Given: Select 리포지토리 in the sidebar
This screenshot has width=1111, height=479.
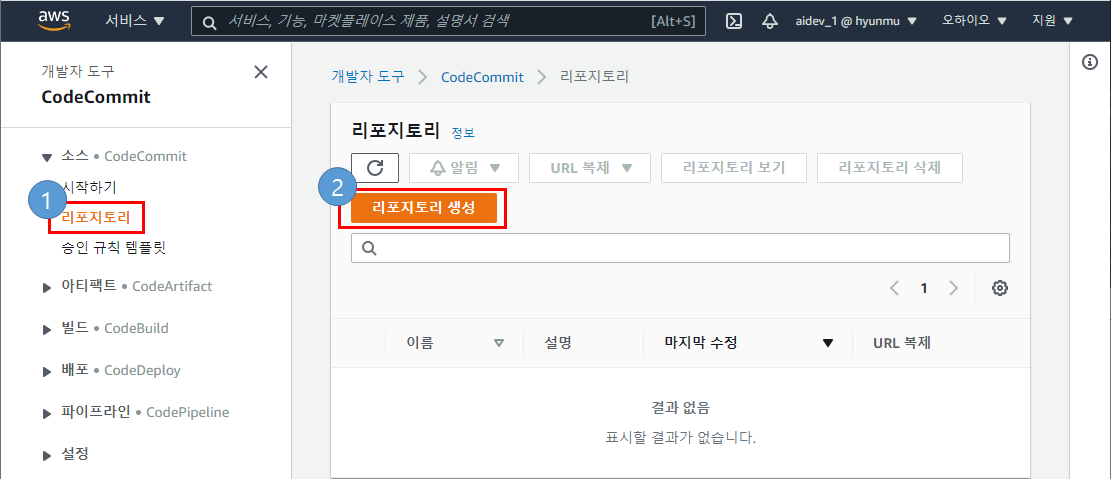Looking at the screenshot, I should [x=96, y=218].
